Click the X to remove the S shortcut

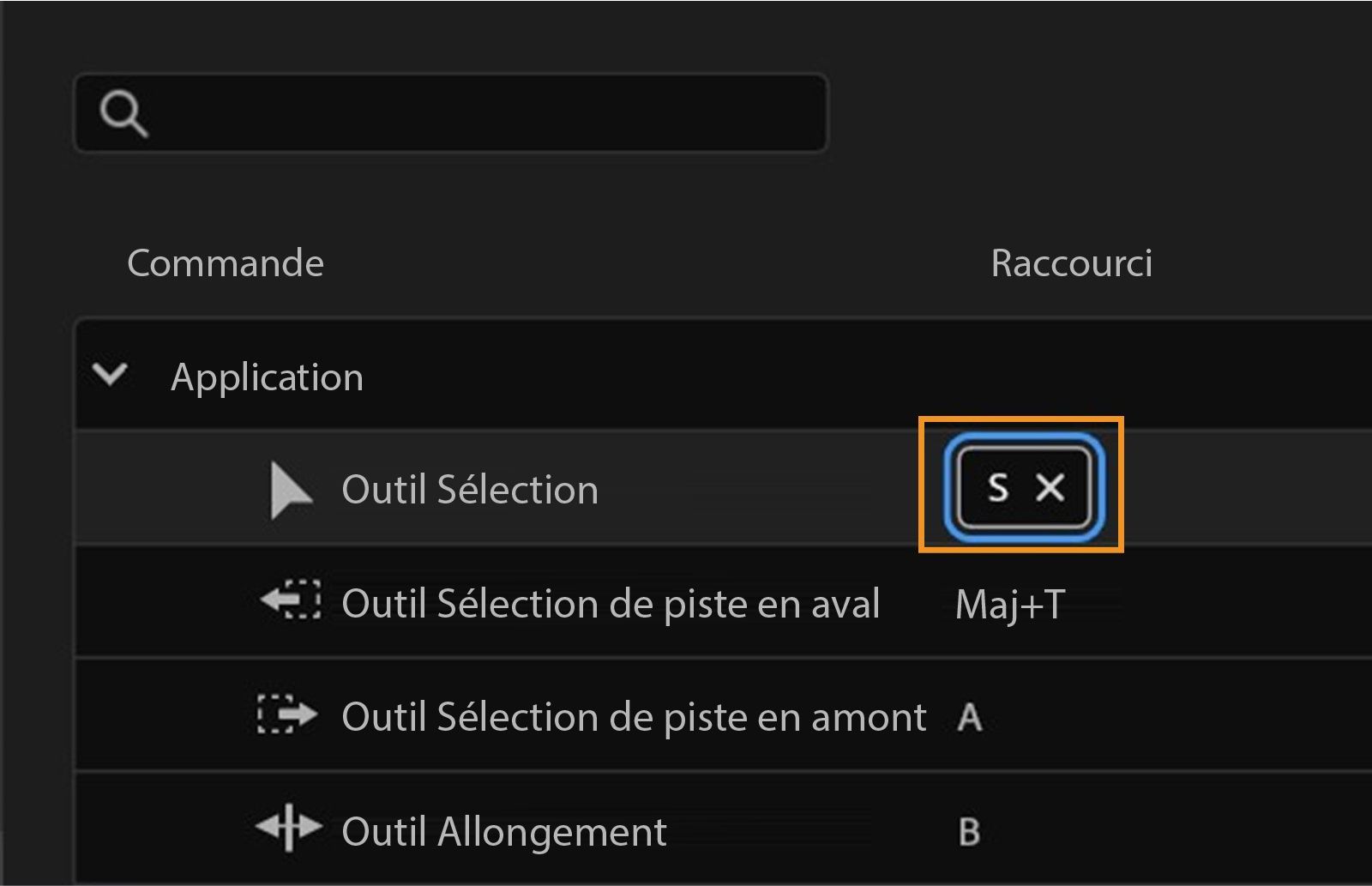pos(1049,489)
